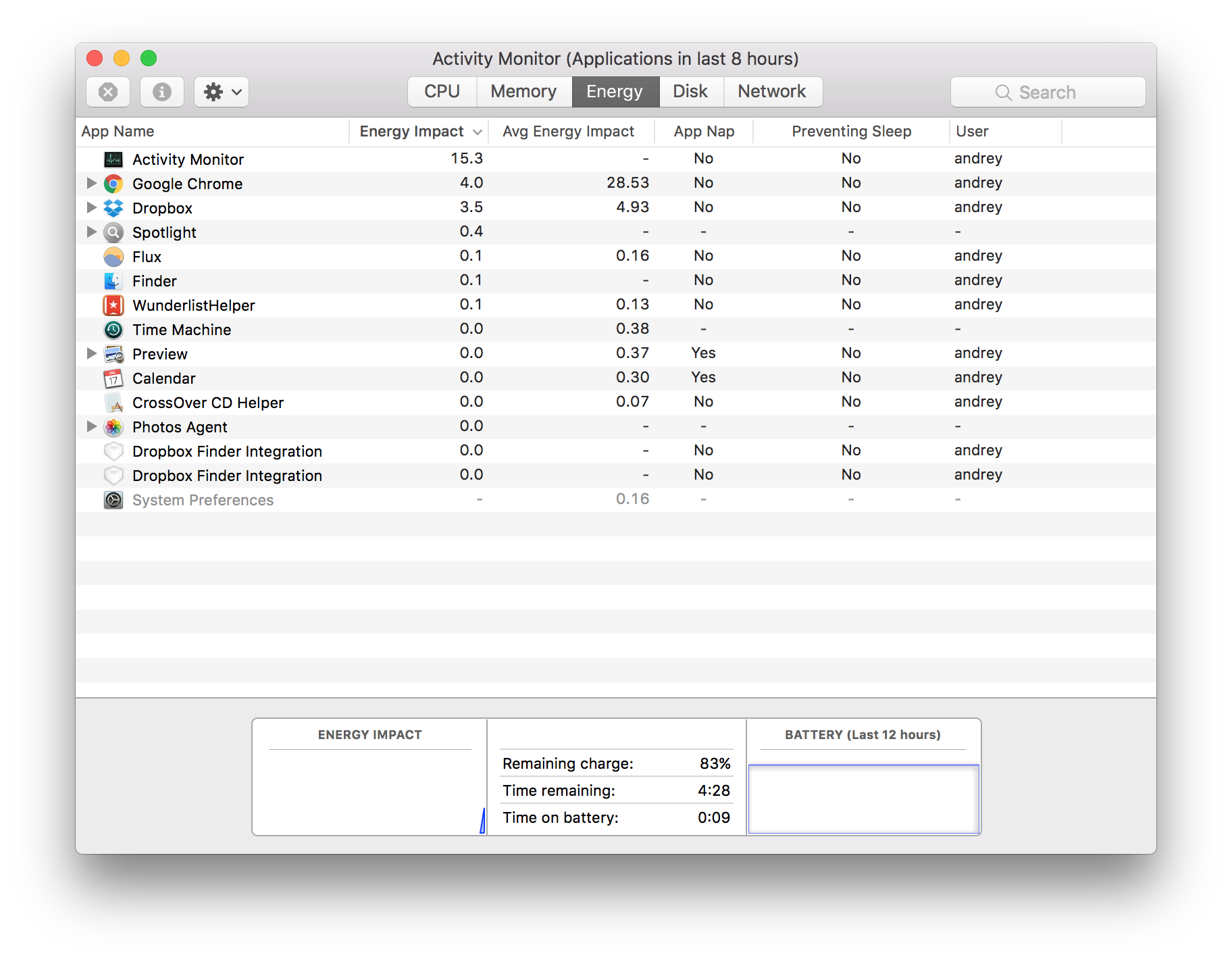
Task: Switch to the Memory tab
Action: click(524, 92)
